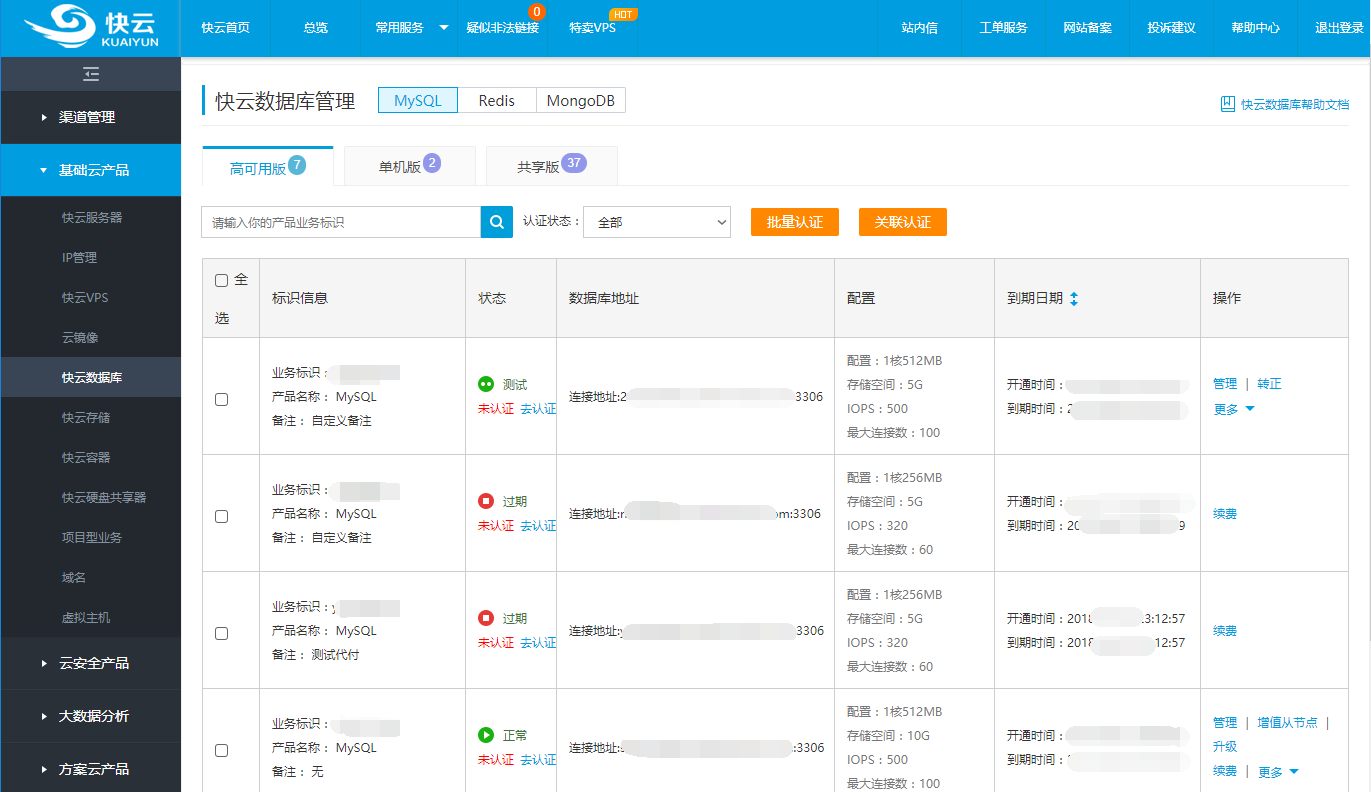1371x792 pixels.
Task: Click the 关联认证 button
Action: pyautogui.click(x=902, y=222)
